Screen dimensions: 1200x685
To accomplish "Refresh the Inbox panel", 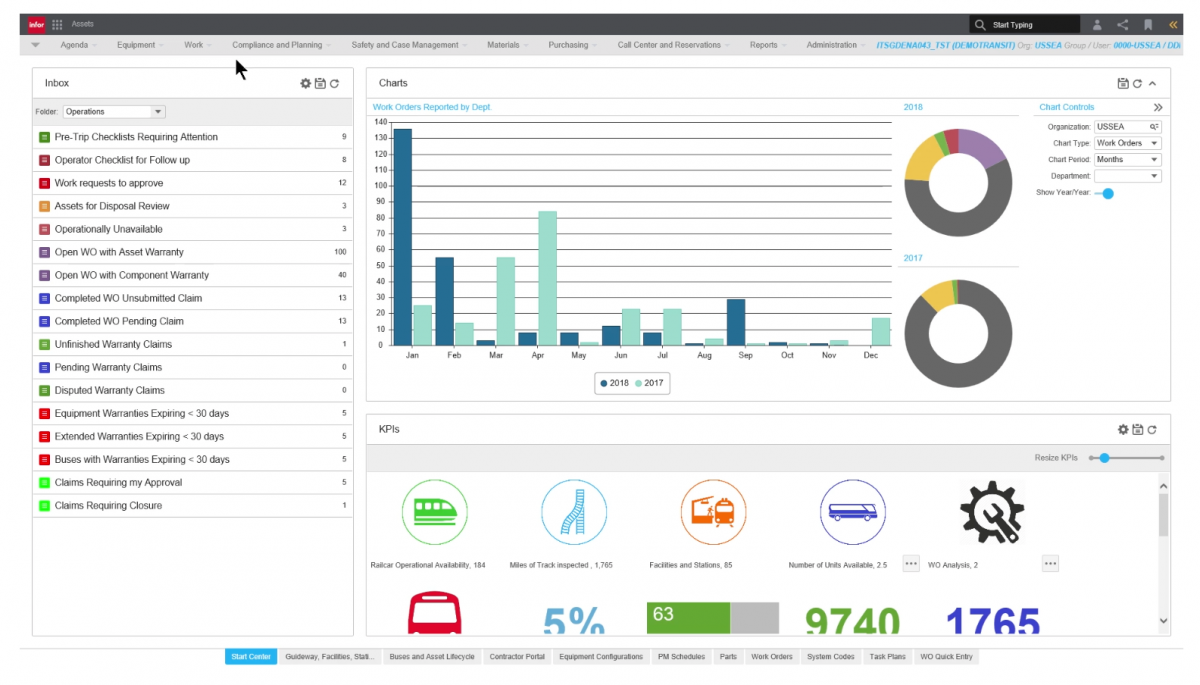I will (334, 84).
